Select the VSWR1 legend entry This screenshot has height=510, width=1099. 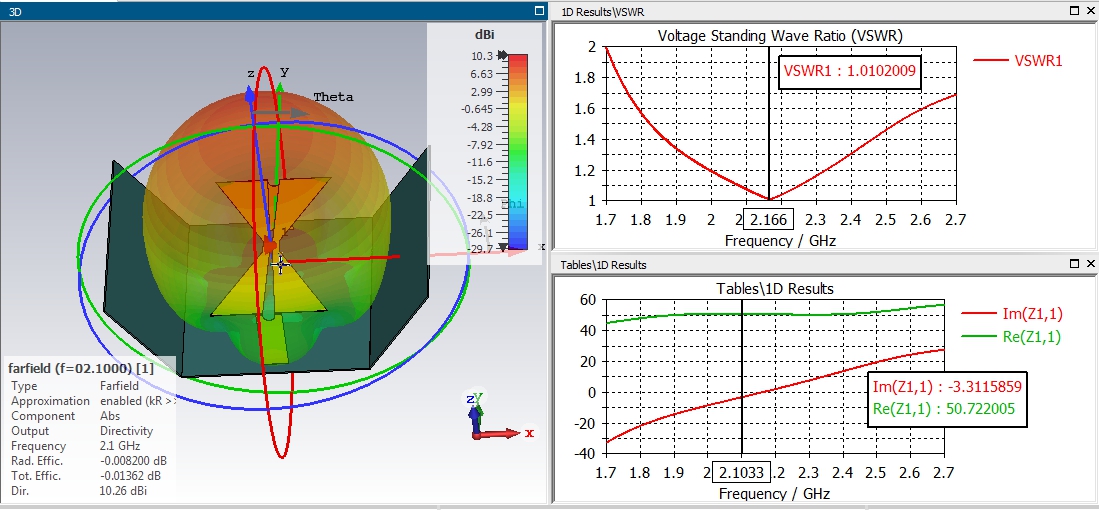(x=1018, y=61)
